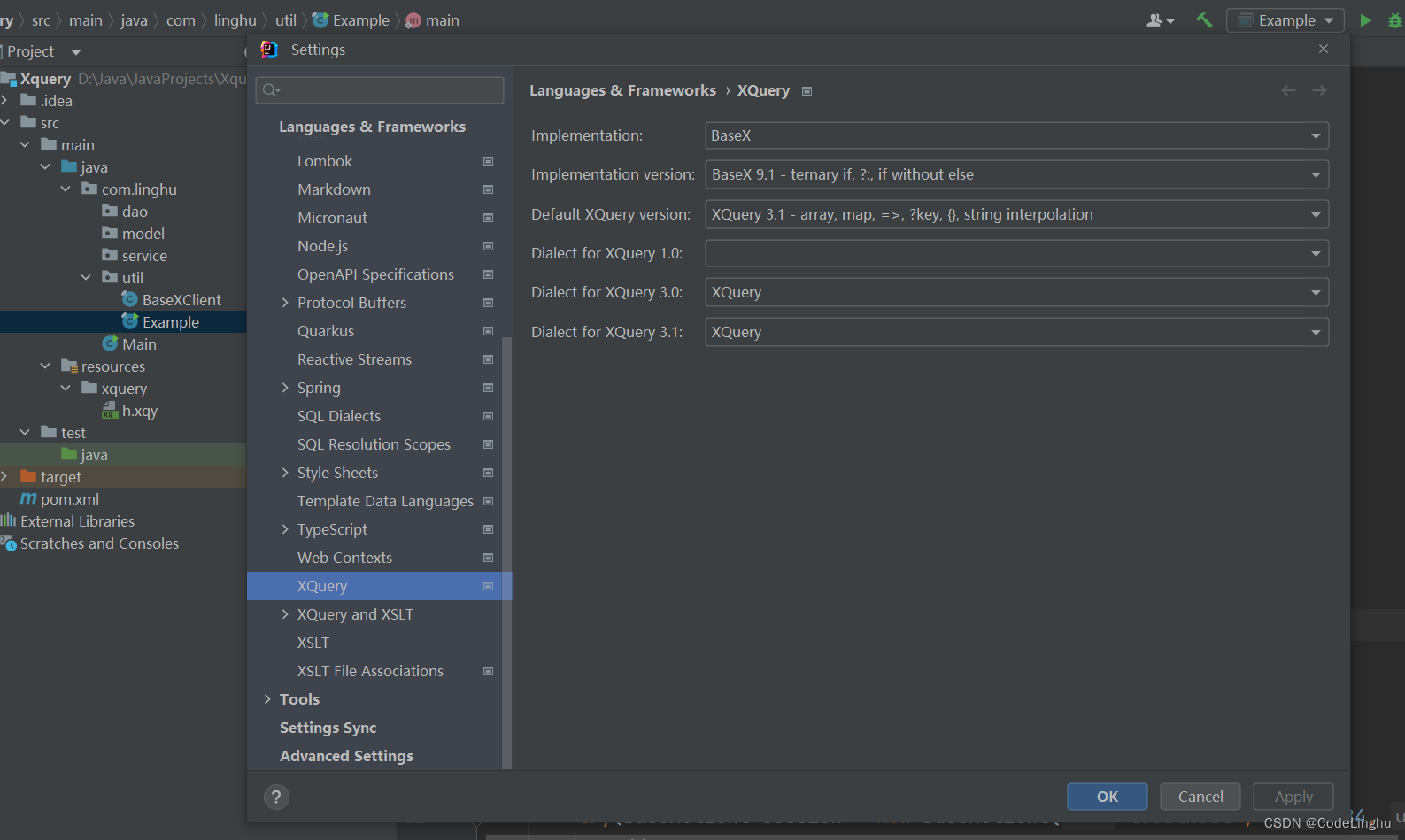Open Reactive Streams settings page
Screen dimensions: 1405x840
pos(354,359)
